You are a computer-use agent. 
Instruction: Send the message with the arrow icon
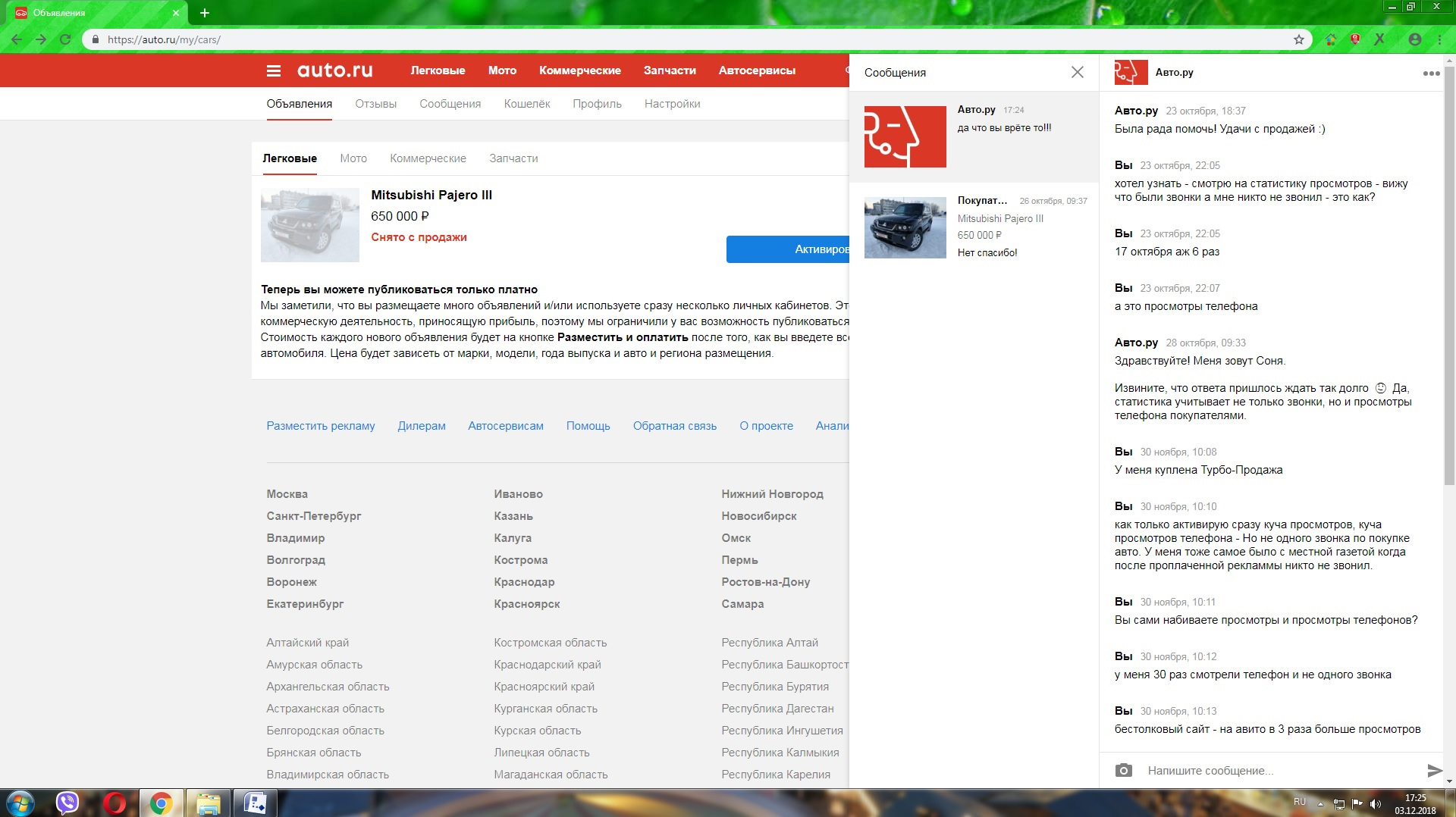click(1434, 771)
